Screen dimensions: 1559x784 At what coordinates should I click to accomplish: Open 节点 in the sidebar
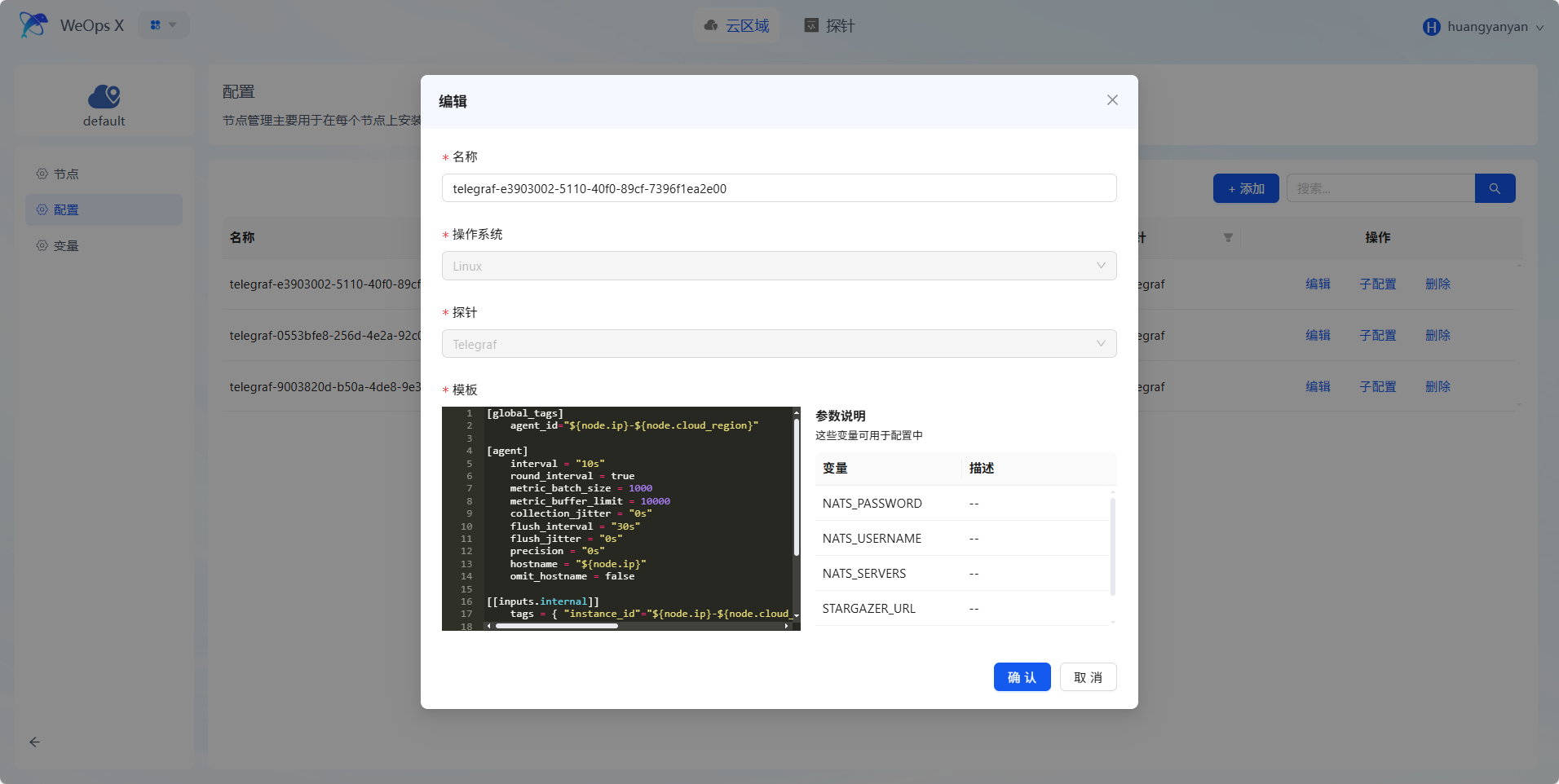click(104, 174)
